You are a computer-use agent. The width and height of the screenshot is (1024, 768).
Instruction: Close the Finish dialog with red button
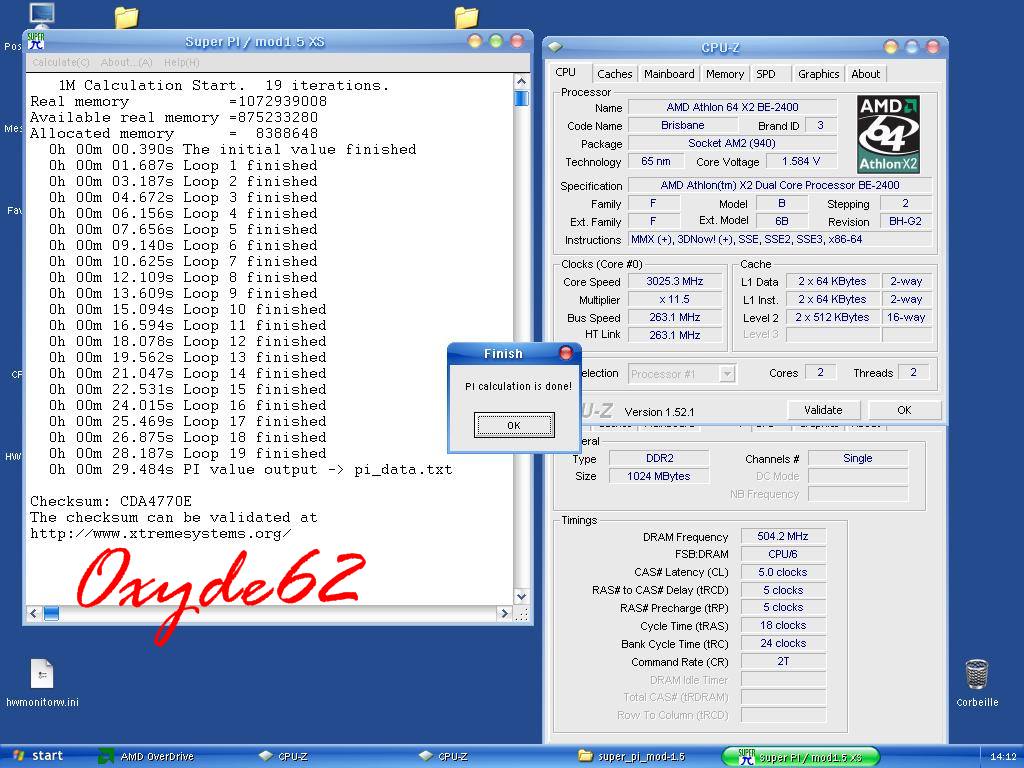pyautogui.click(x=566, y=353)
